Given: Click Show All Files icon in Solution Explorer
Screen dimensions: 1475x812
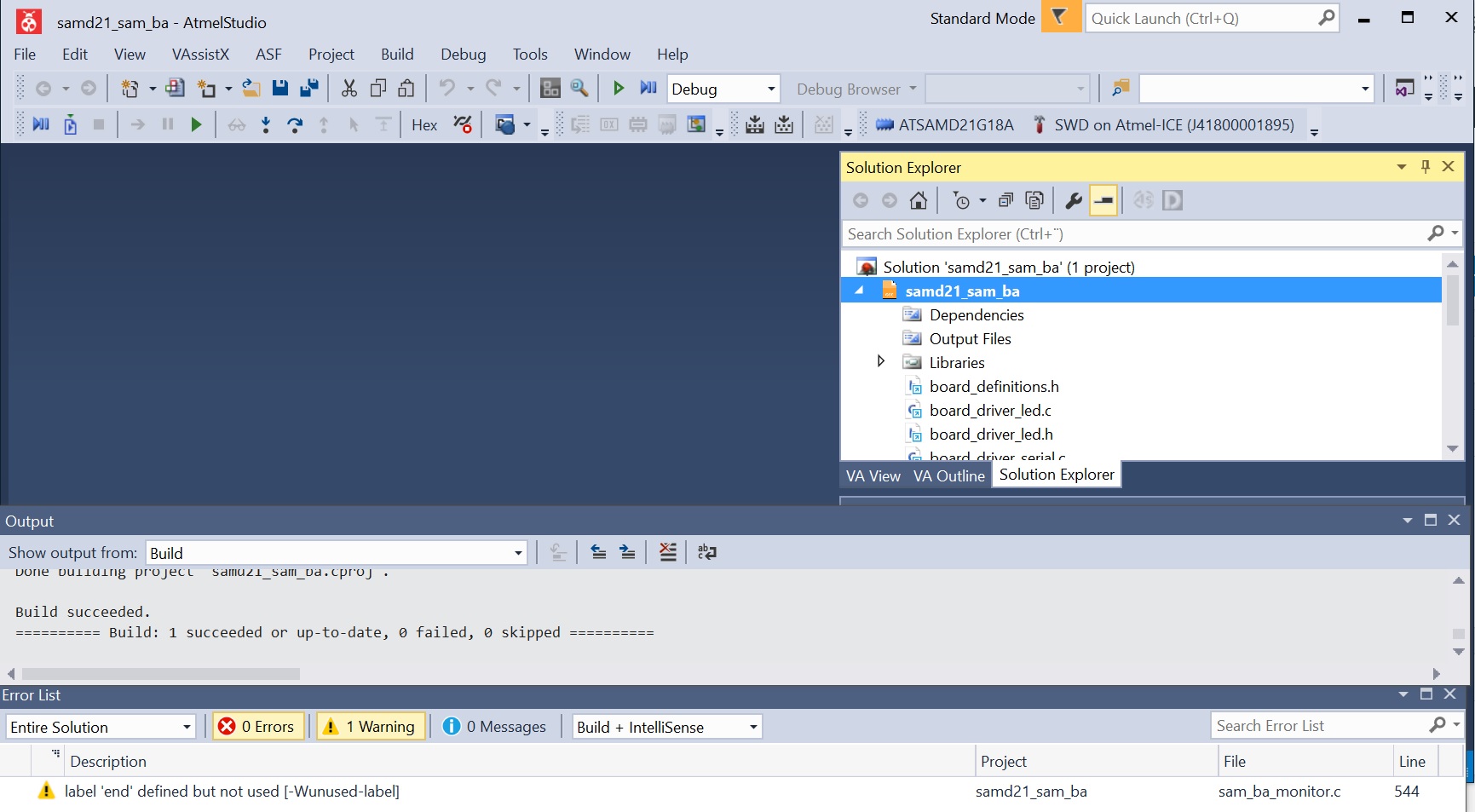Looking at the screenshot, I should (1034, 200).
